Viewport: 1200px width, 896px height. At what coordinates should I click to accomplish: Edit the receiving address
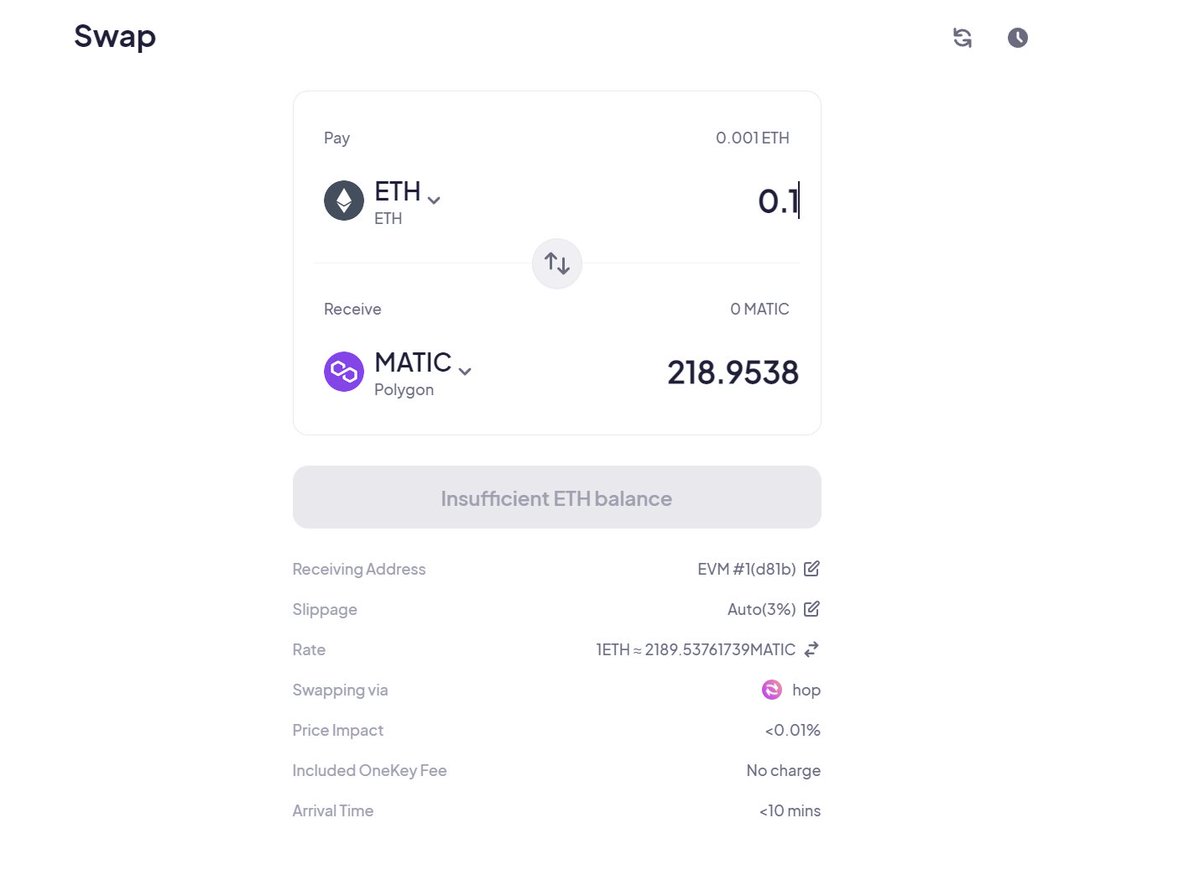click(x=812, y=569)
